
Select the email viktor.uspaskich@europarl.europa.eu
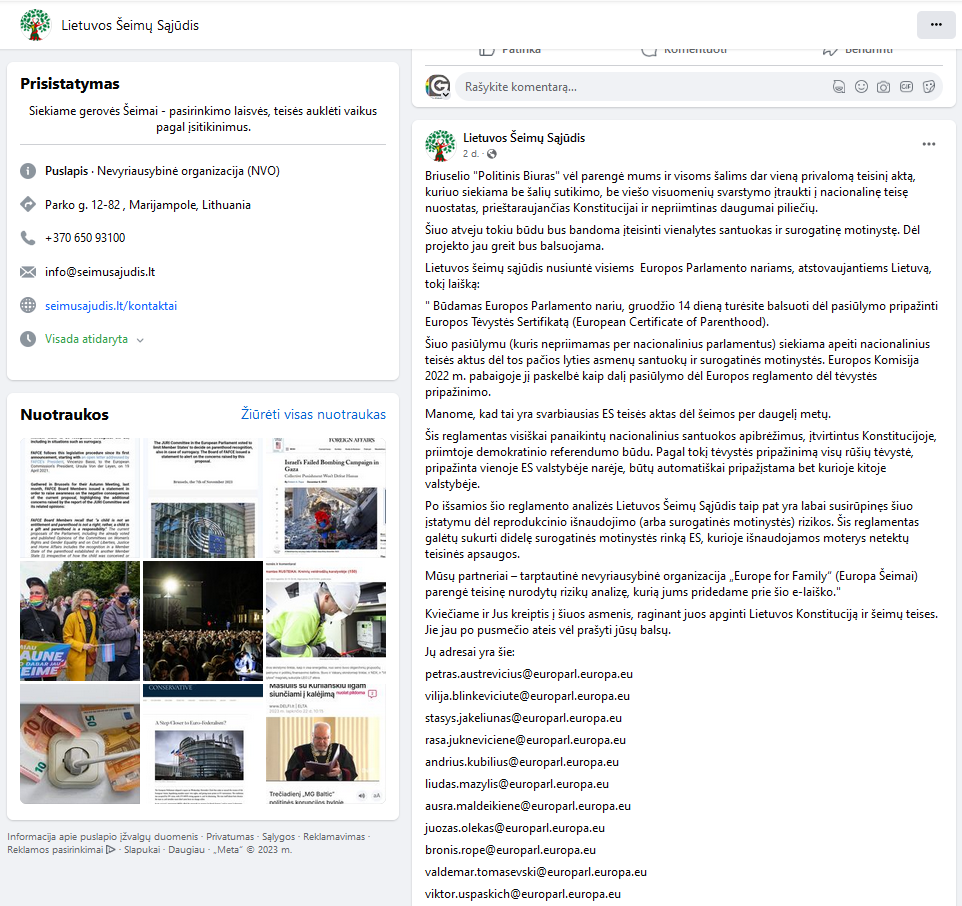523,894
